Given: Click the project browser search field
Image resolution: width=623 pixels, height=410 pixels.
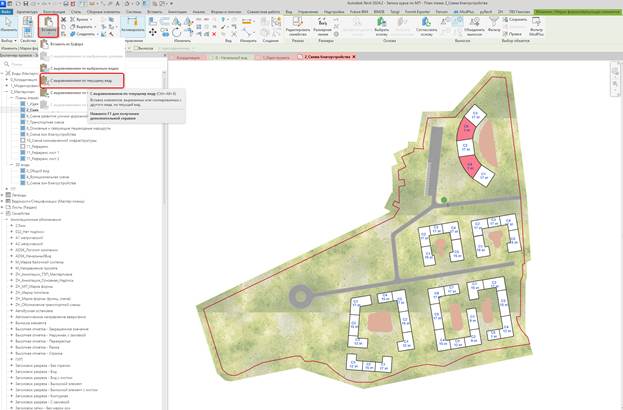Looking at the screenshot, I should (83, 64).
